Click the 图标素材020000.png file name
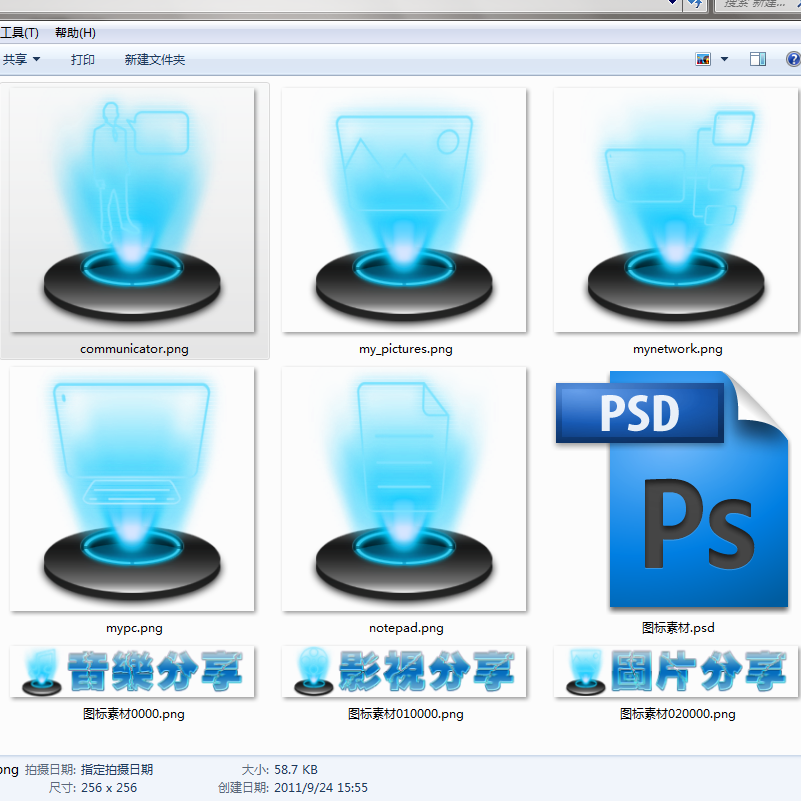This screenshot has width=801, height=801. tap(678, 714)
